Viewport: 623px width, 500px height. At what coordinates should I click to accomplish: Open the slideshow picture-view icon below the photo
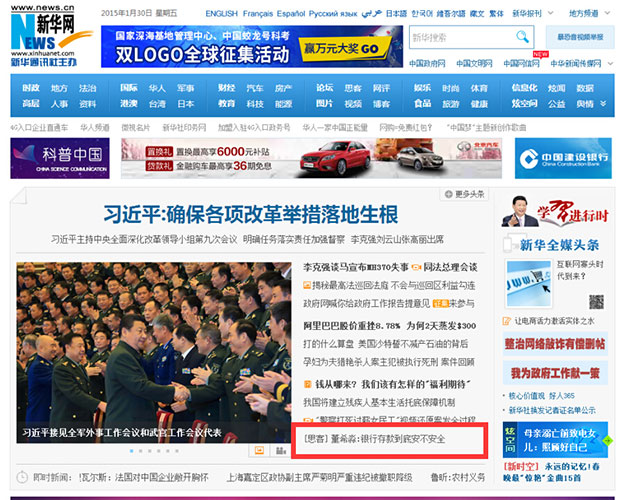[259, 450]
